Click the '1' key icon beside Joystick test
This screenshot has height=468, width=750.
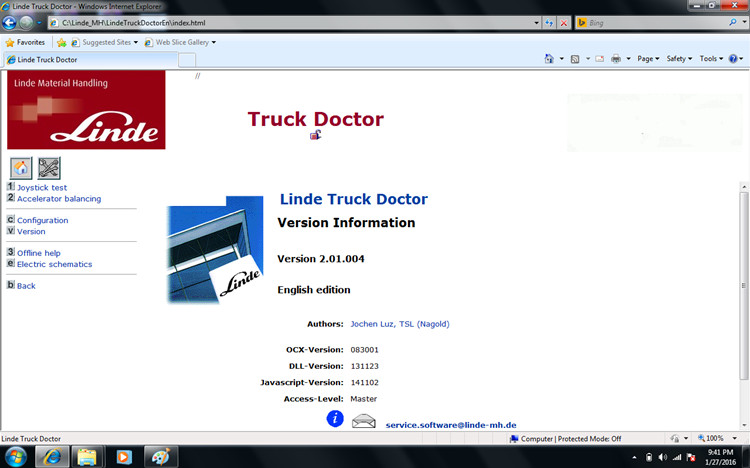point(11,186)
